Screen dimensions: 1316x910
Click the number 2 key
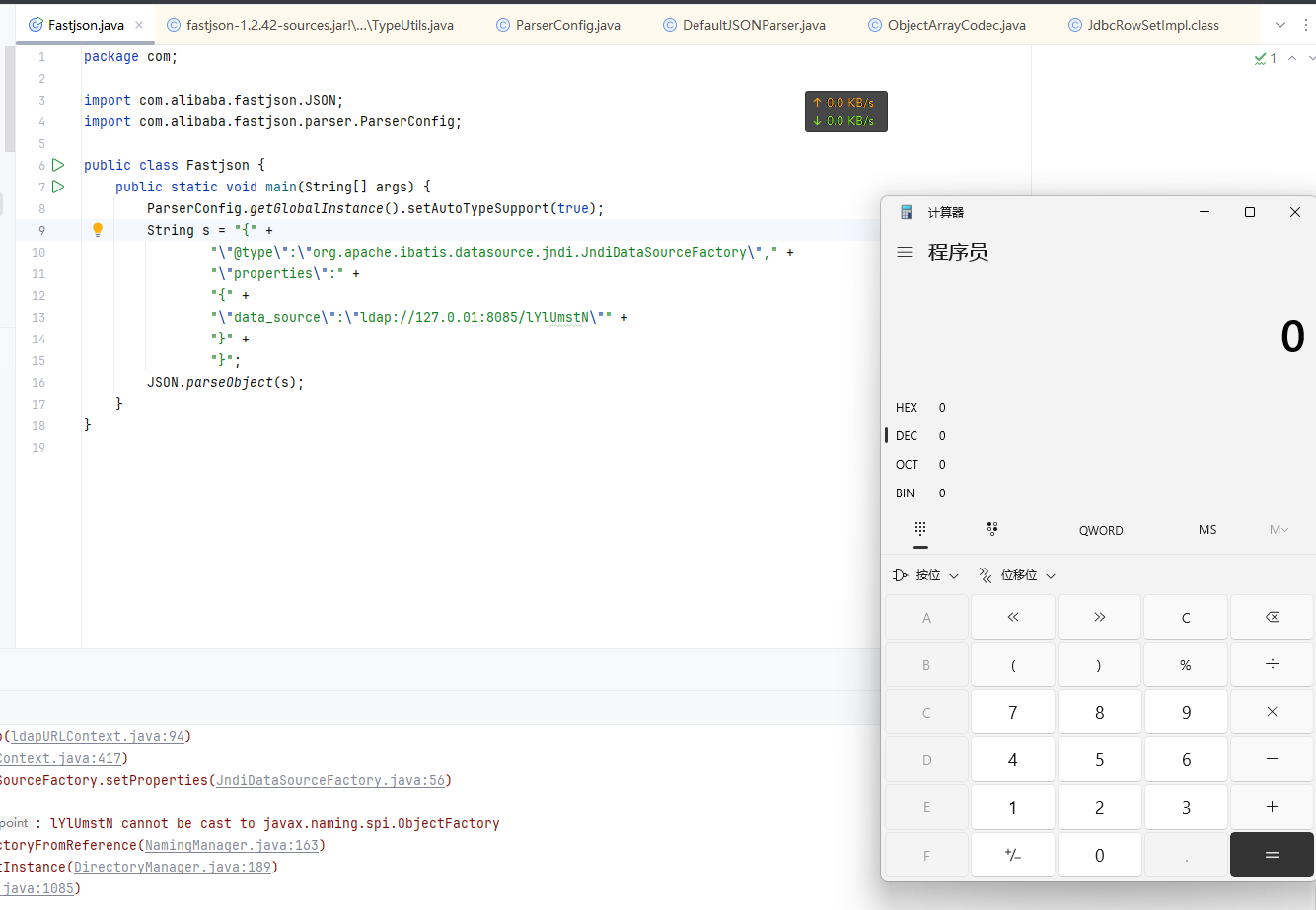(x=1100, y=807)
